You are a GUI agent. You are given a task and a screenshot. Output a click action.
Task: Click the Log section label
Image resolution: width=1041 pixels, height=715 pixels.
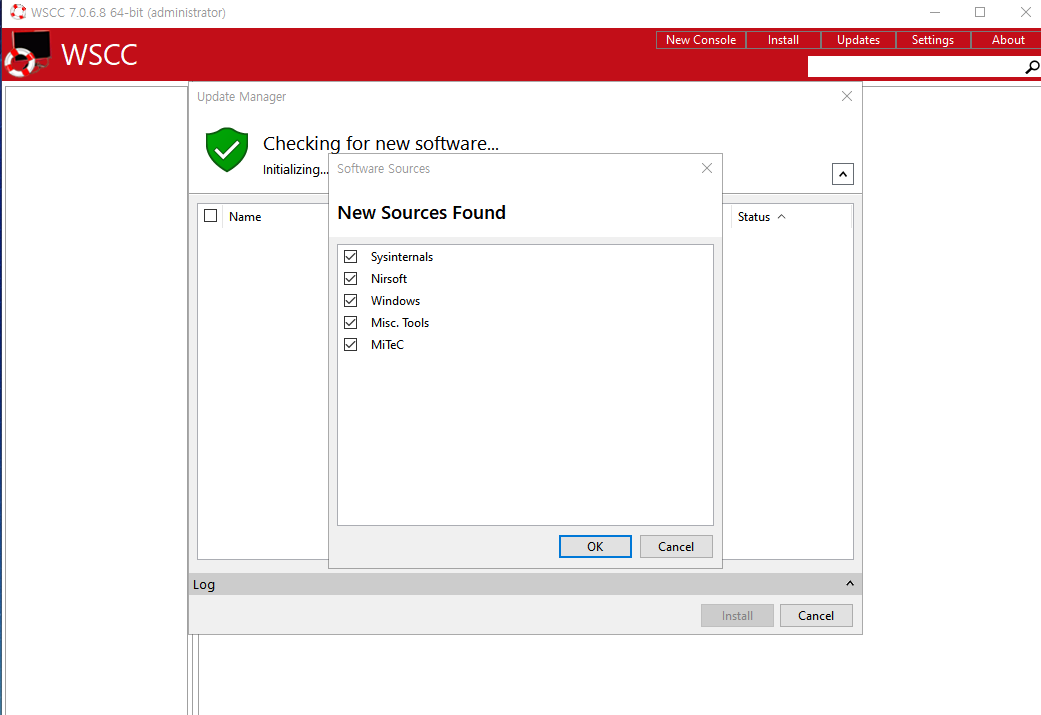204,584
